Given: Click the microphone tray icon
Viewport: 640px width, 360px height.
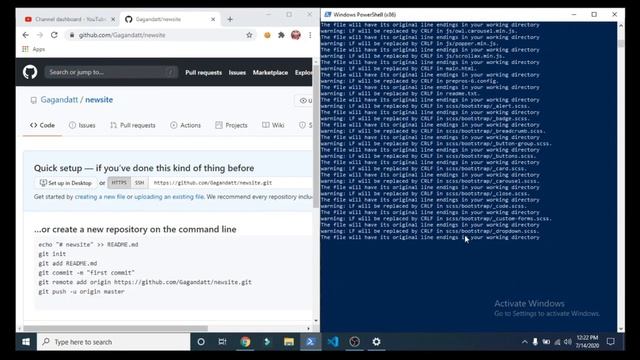Looking at the screenshot, I should tap(535, 342).
